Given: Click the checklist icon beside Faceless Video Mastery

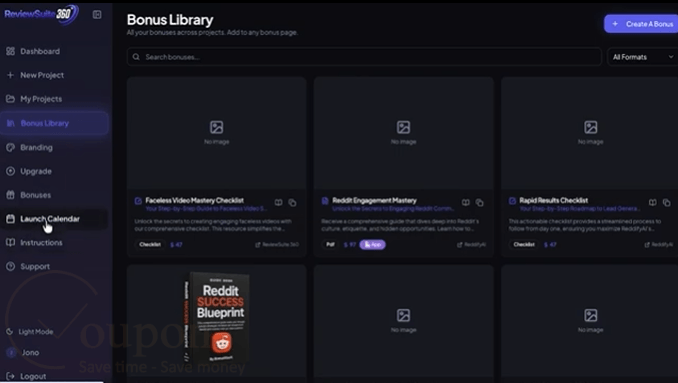Looking at the screenshot, I should pyautogui.click(x=138, y=201).
